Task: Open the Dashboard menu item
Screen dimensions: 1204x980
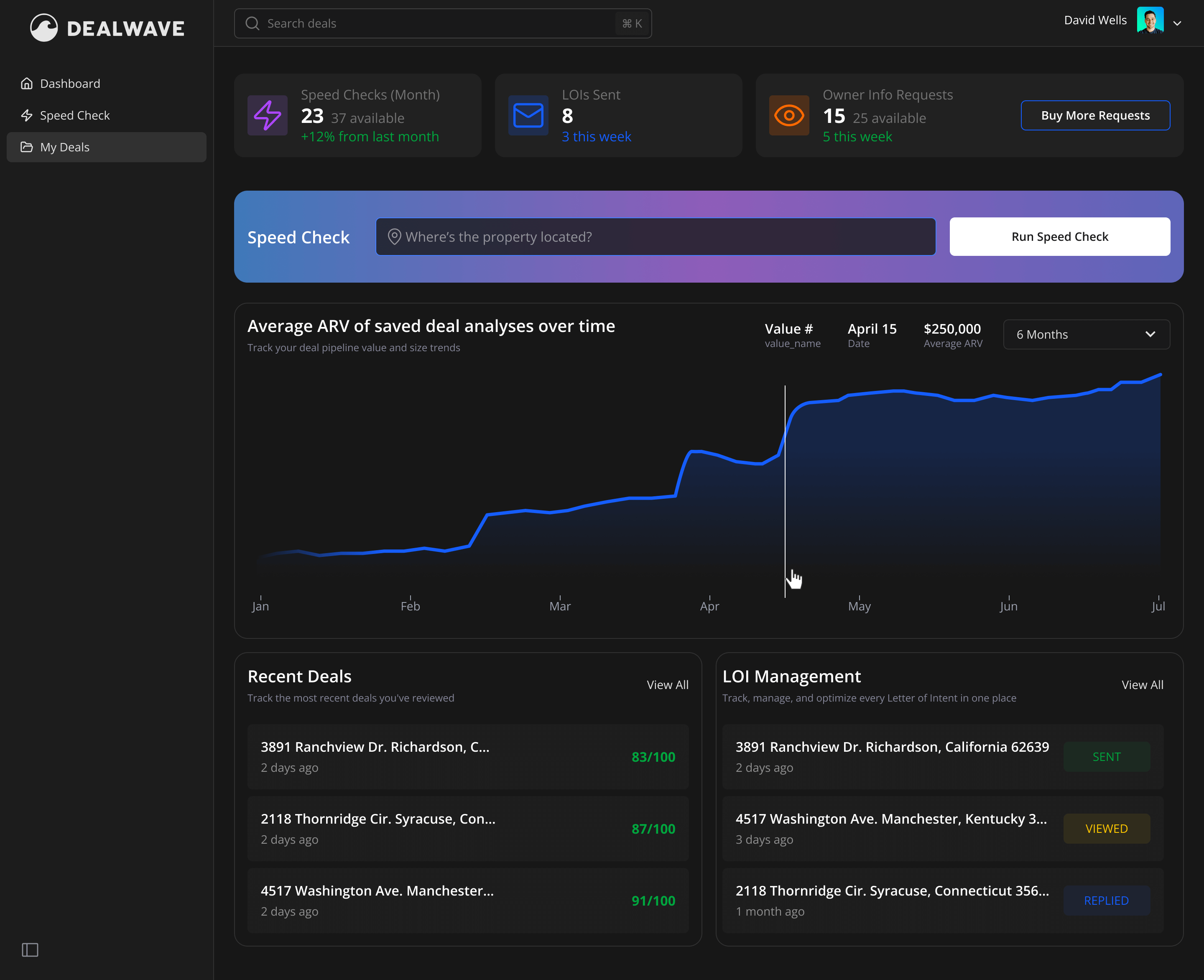Action: pos(69,84)
